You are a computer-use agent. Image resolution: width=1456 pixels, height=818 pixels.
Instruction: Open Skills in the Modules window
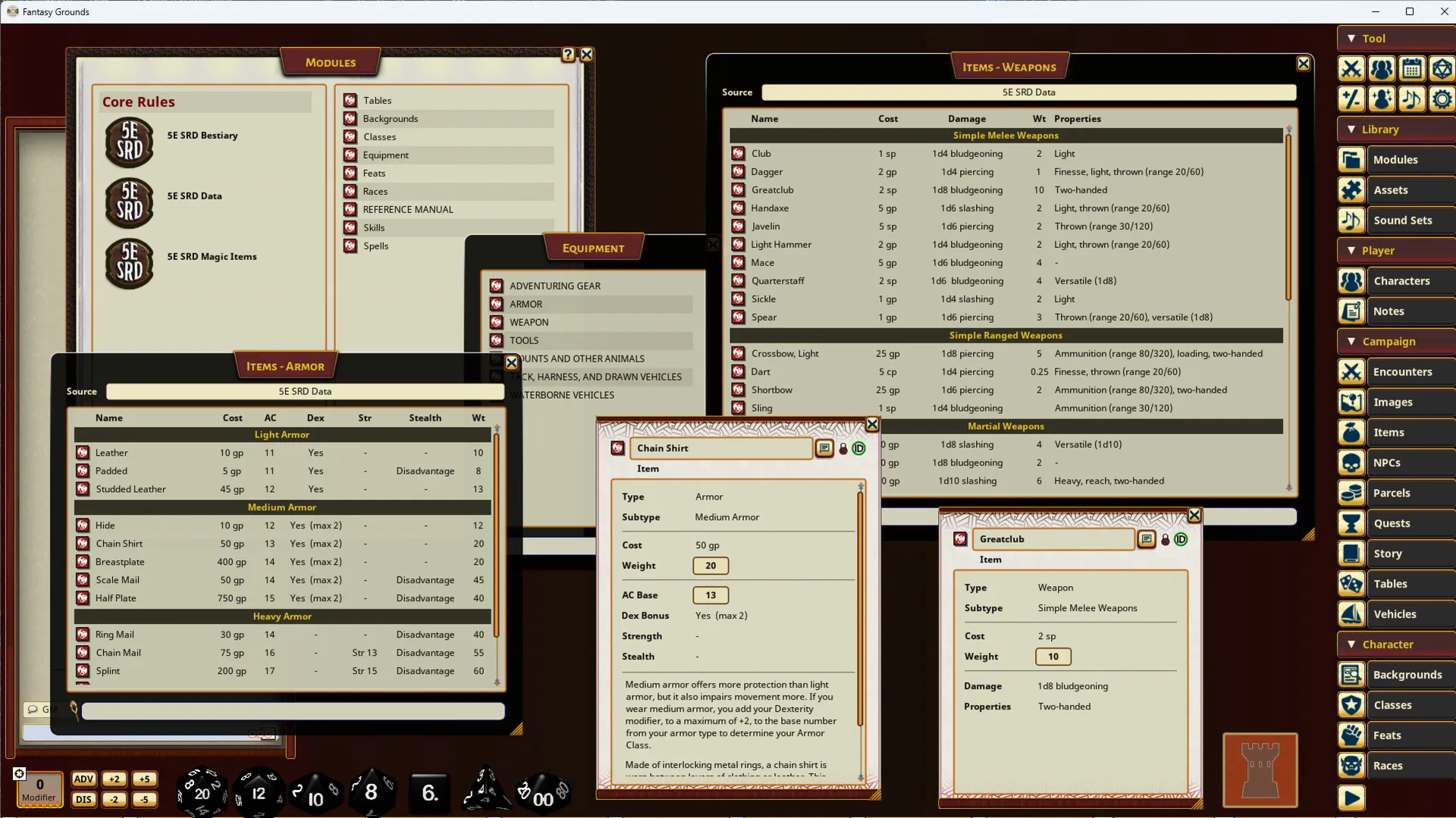click(x=448, y=227)
